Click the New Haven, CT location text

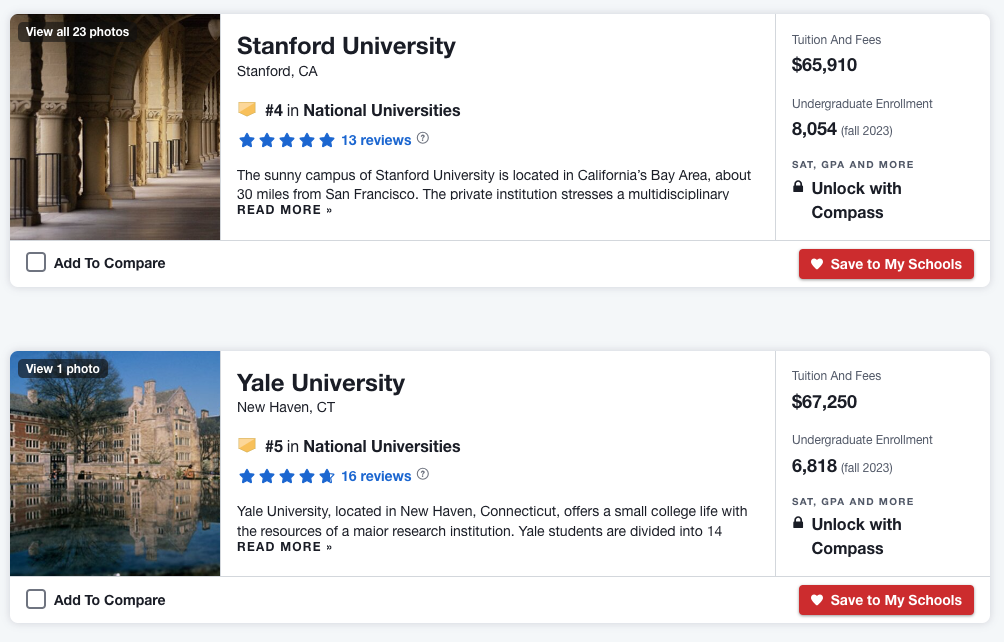click(x=286, y=407)
